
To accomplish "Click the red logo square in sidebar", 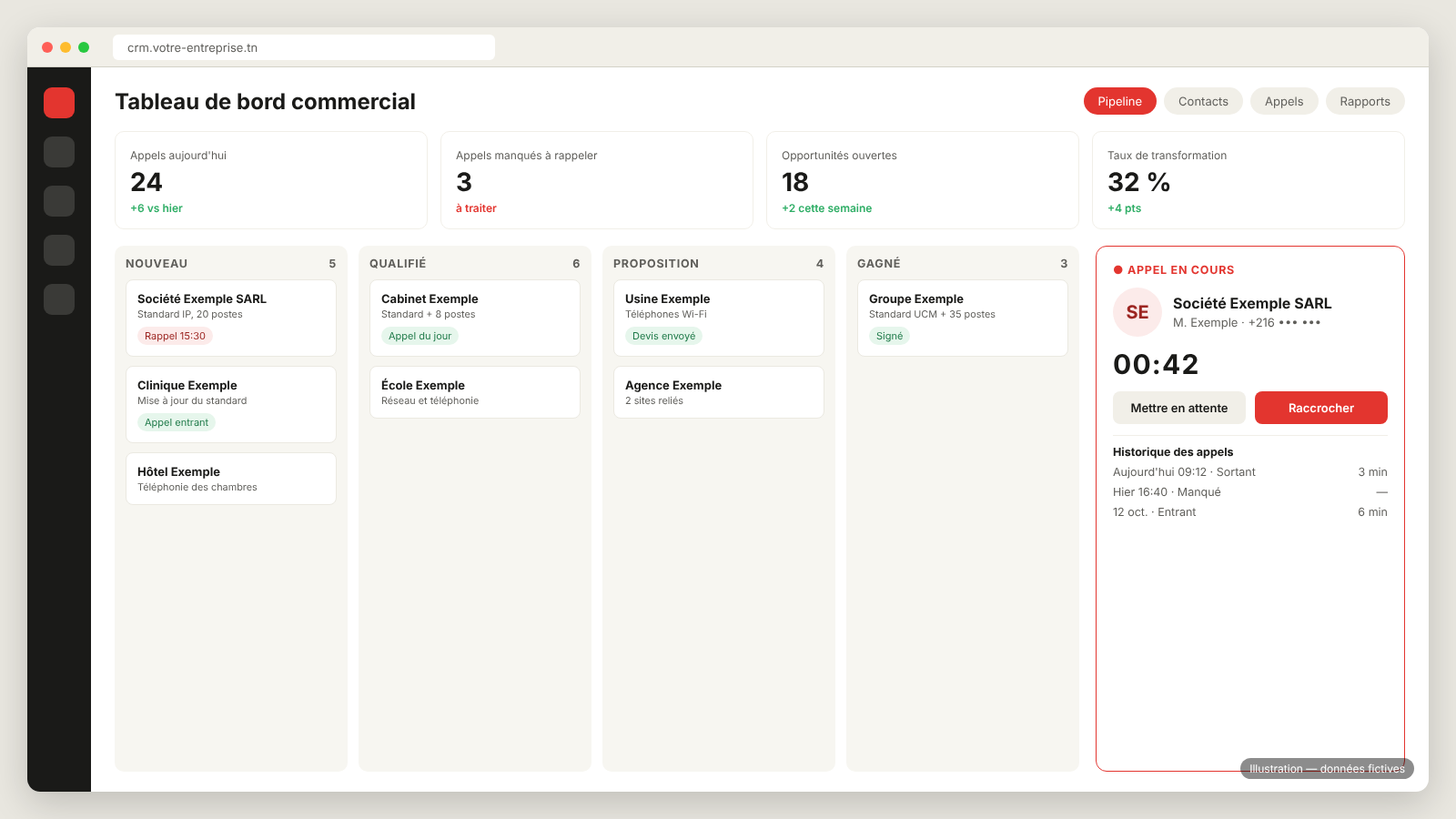I will pyautogui.click(x=59, y=103).
